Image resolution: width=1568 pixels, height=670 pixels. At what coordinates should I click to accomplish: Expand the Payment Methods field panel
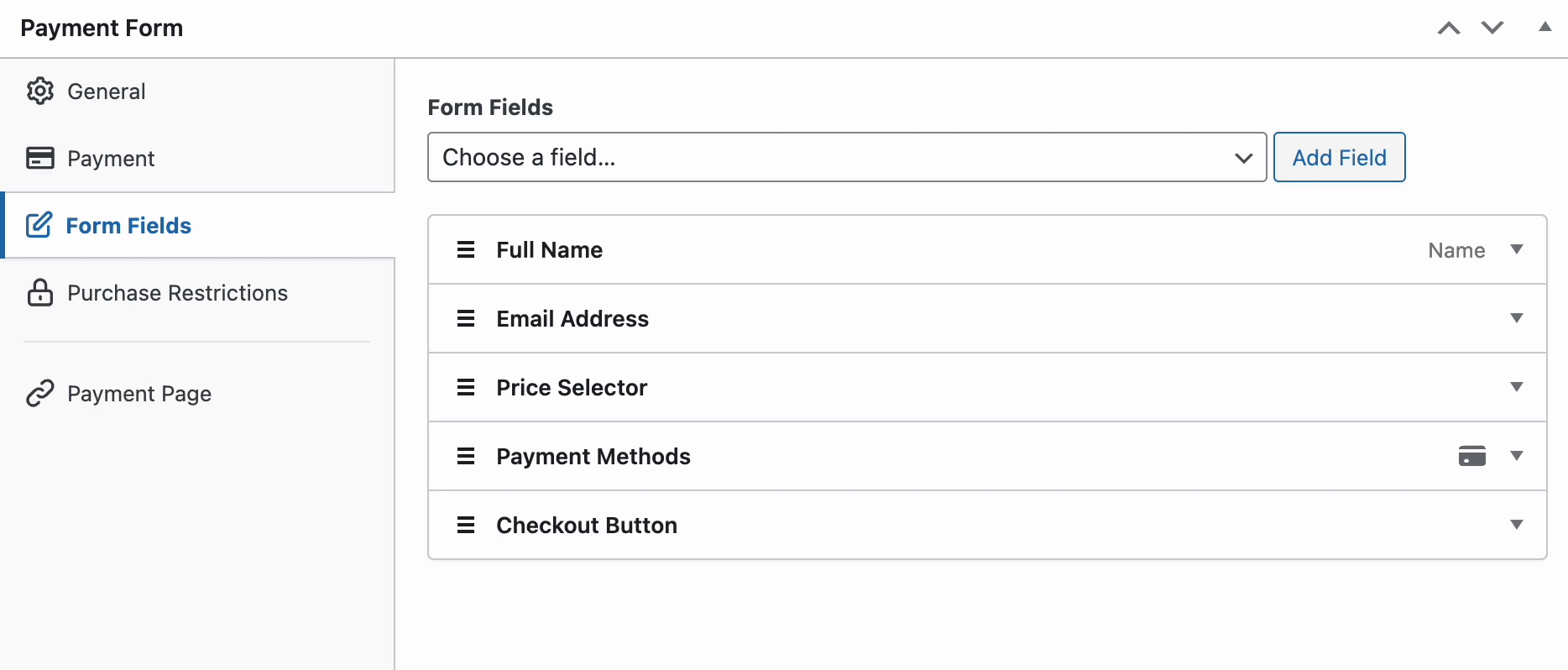1517,456
